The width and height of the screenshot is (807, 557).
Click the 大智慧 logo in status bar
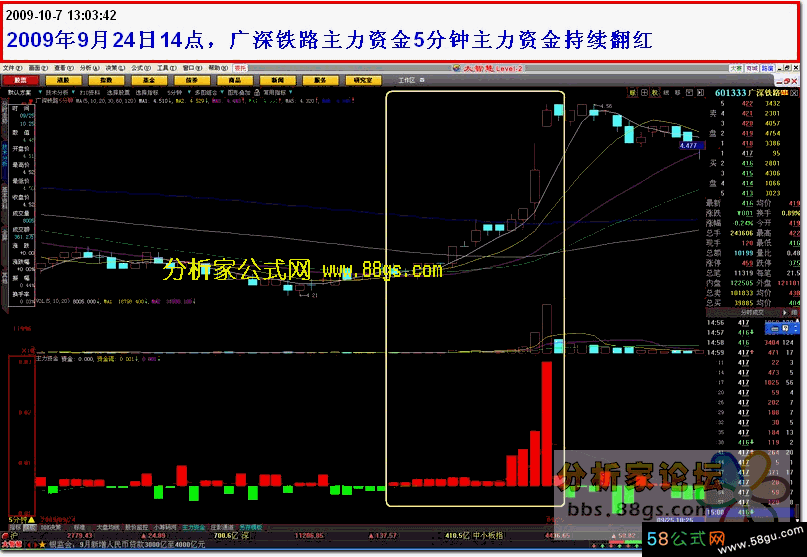[11, 544]
